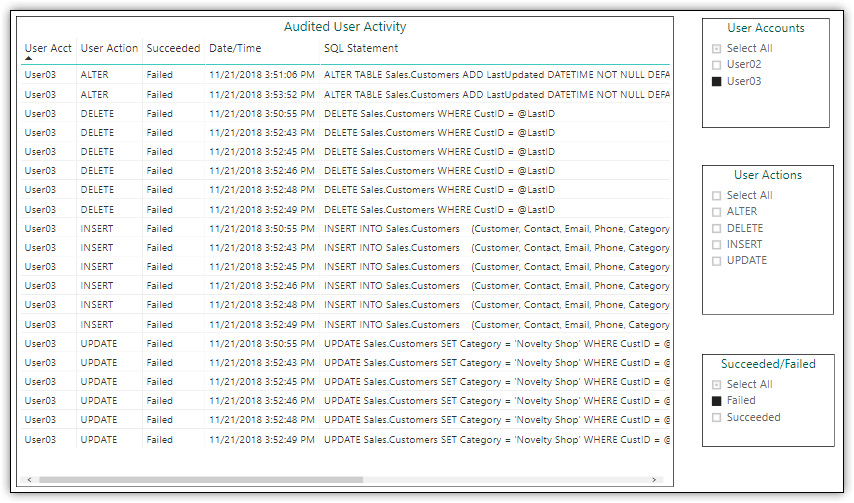Select the ALTER cell in the 3:51:06 PM row
The image size is (854, 503).
[94, 75]
